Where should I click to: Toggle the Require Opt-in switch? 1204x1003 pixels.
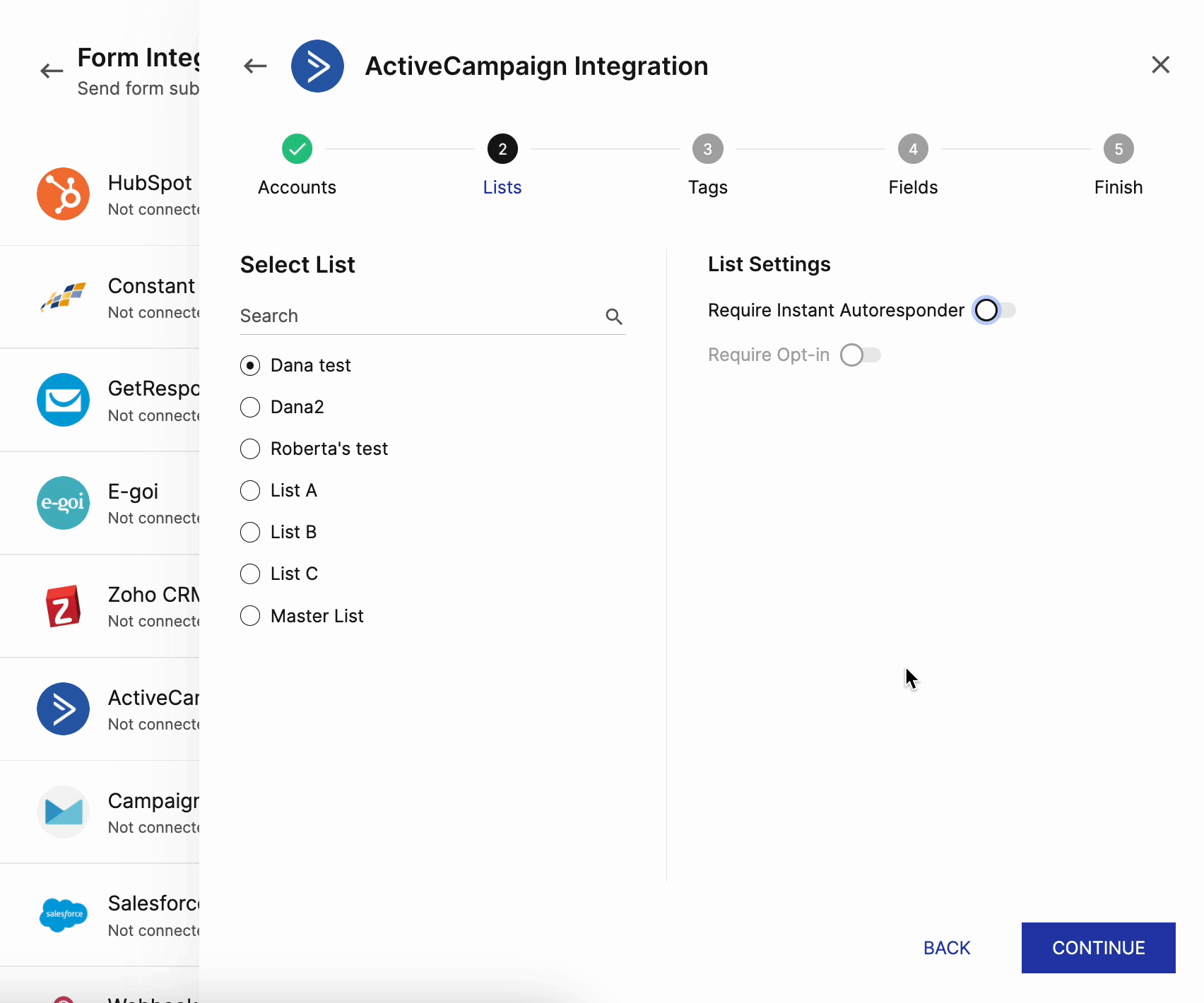[x=860, y=355]
